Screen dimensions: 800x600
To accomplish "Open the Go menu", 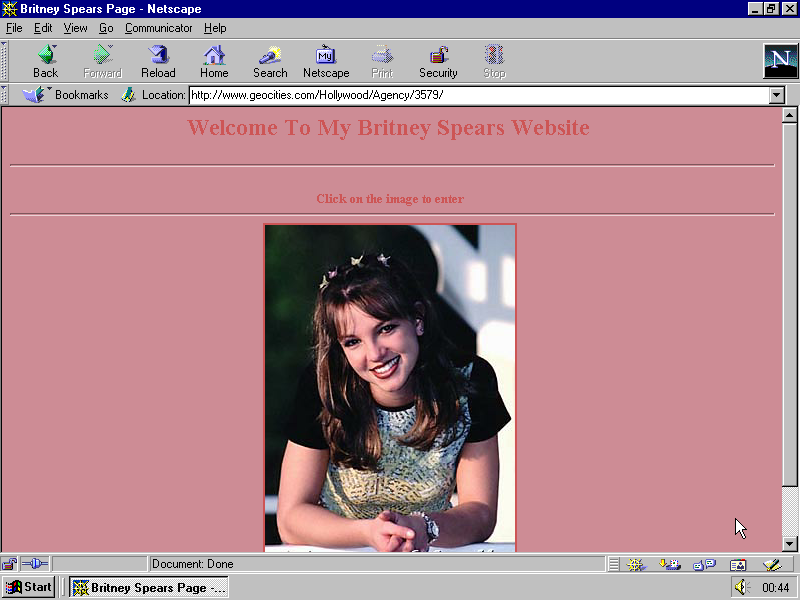I will pos(106,28).
